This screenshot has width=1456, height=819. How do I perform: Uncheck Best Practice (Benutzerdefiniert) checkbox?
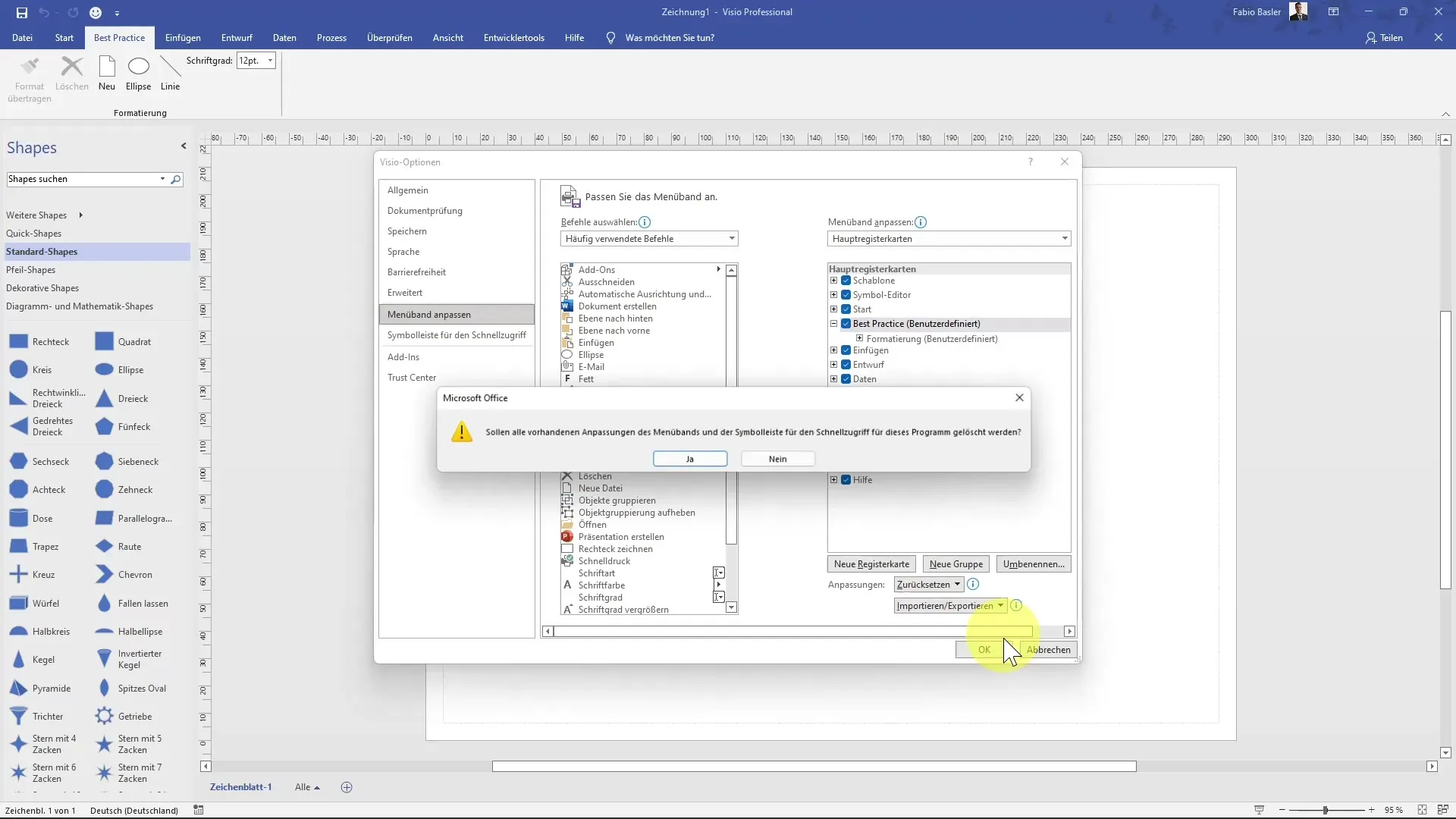coord(846,324)
